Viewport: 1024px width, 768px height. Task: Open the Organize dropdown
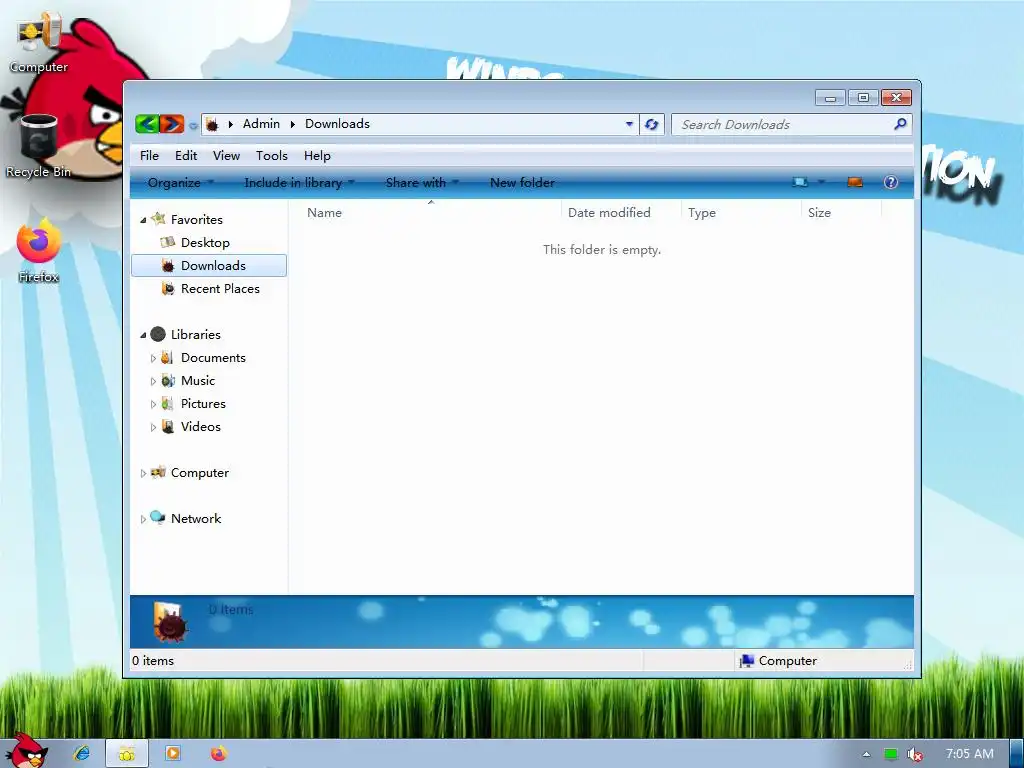pyautogui.click(x=180, y=183)
